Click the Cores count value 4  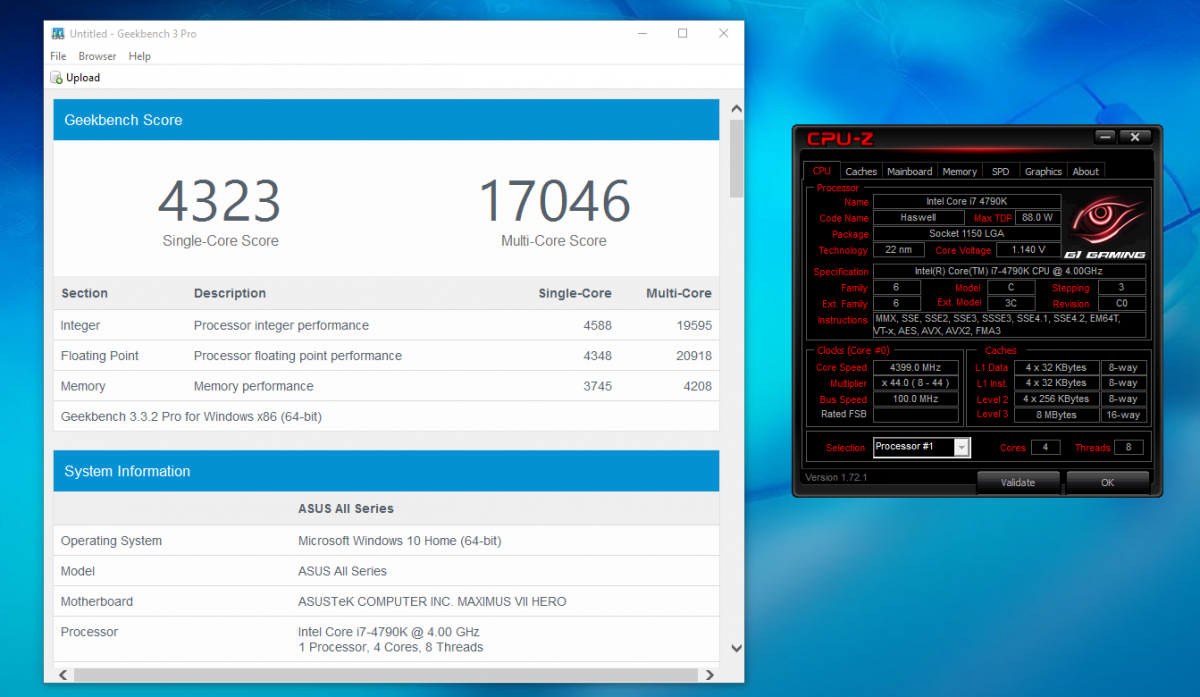click(1045, 448)
